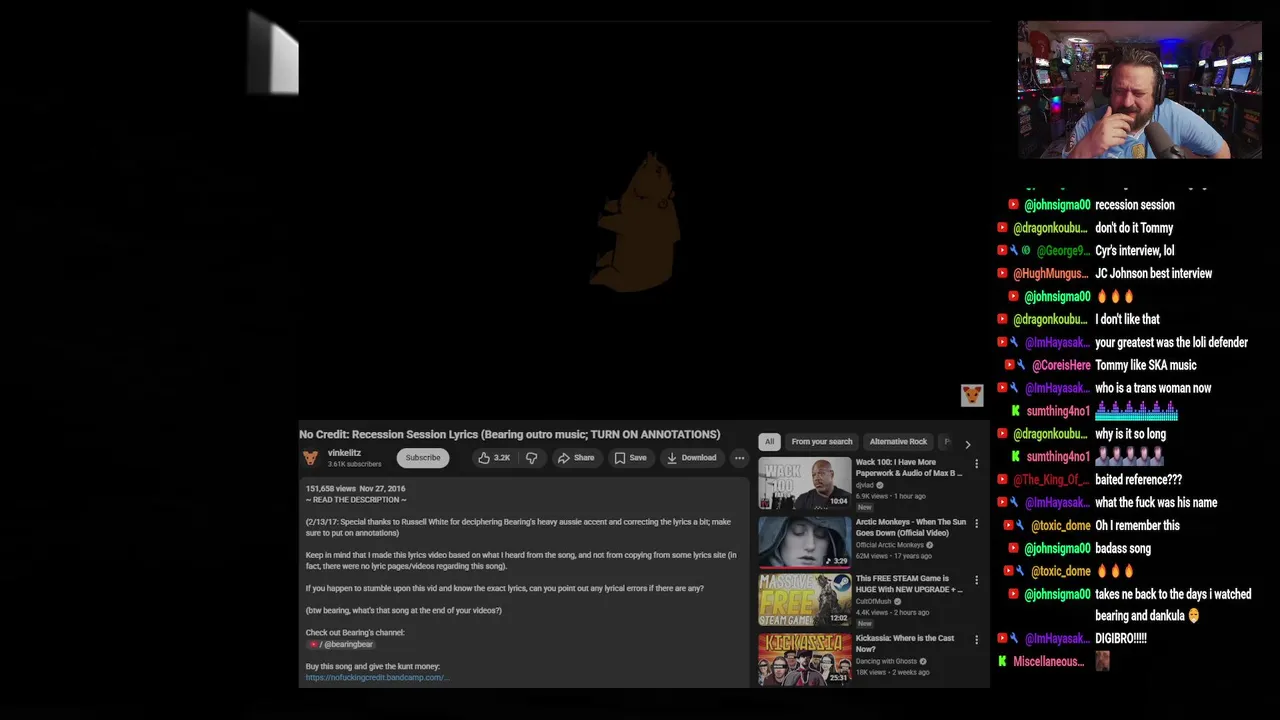Open the vinkelitz channel avatar

pyautogui.click(x=310, y=458)
